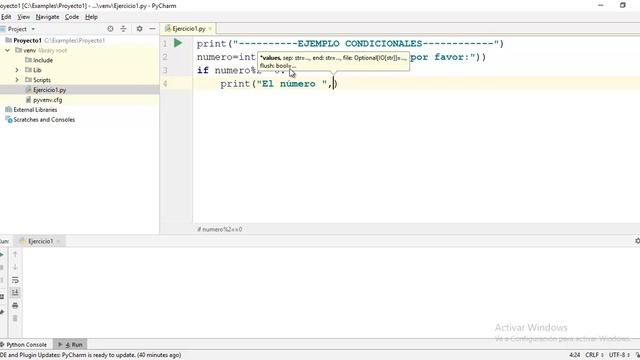Toggle scroll to end icon in Run panel
The image size is (640, 360).
coord(15,293)
